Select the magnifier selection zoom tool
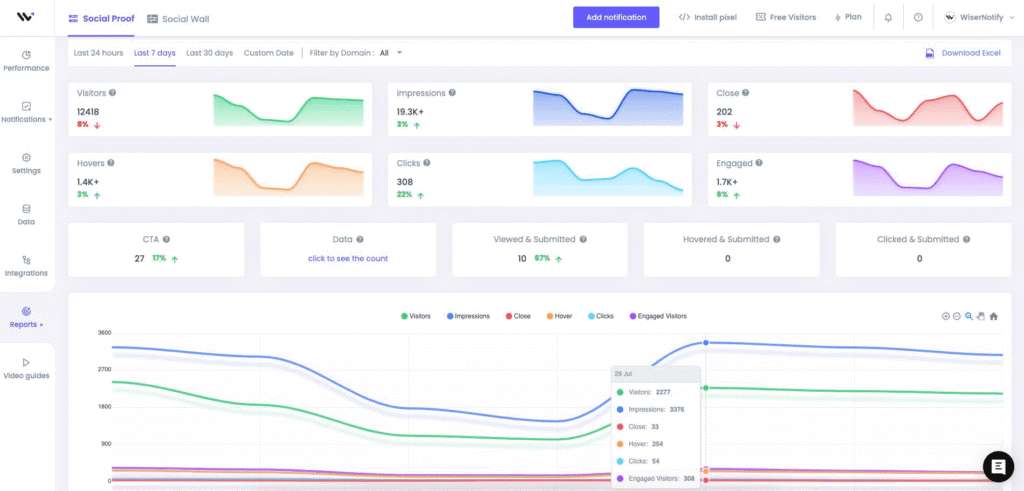The image size is (1024, 491). (x=969, y=316)
